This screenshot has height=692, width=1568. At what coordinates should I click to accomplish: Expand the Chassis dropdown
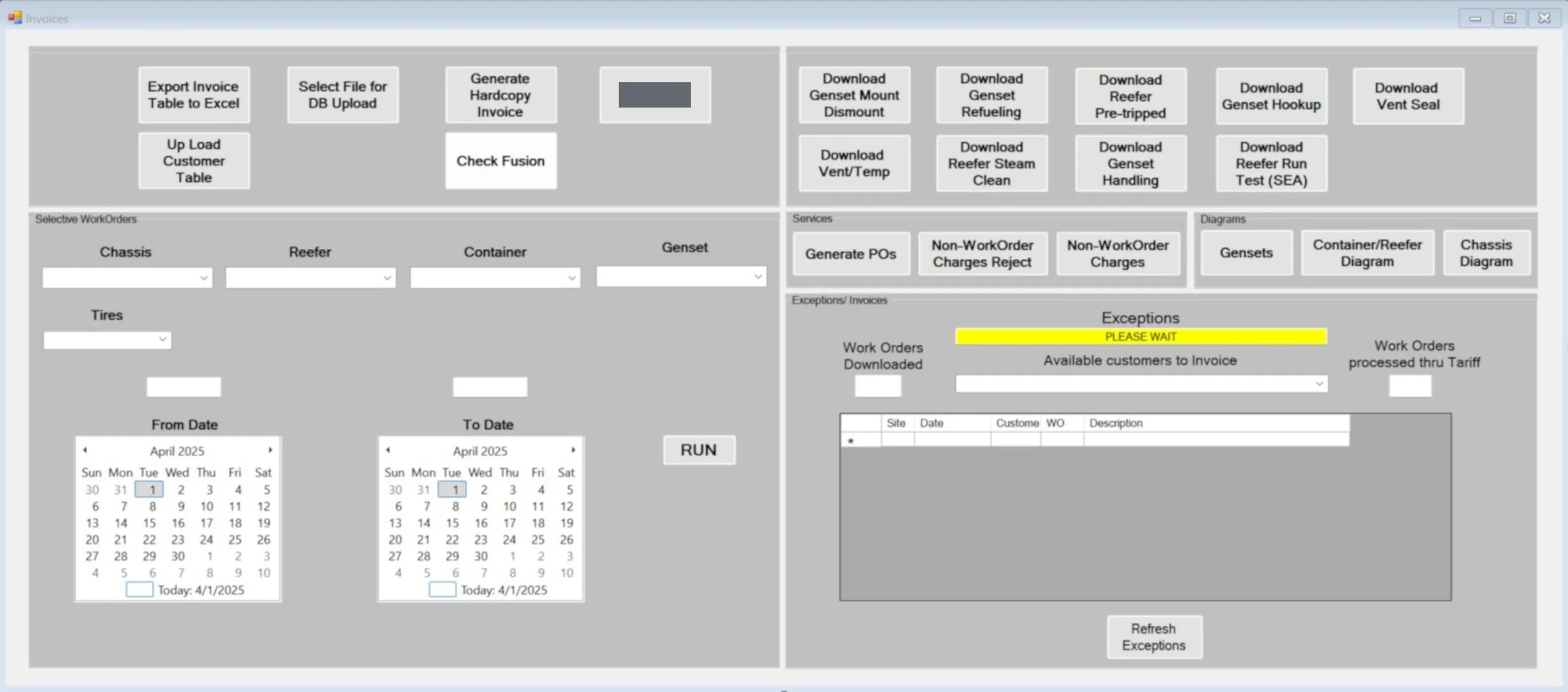[204, 278]
